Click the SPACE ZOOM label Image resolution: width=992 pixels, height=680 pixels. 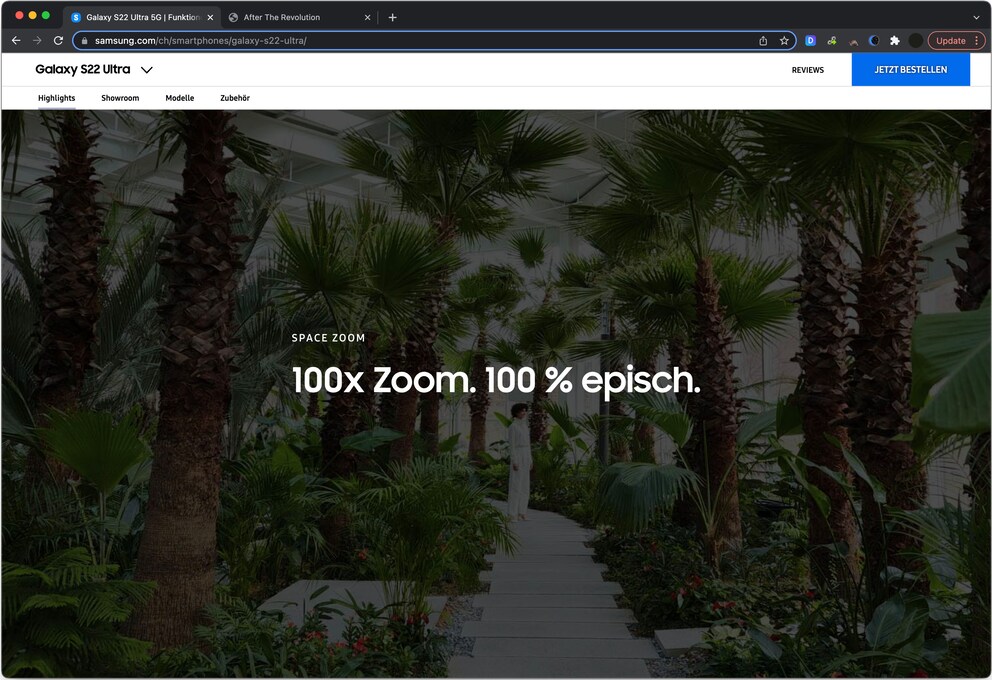[x=328, y=338]
